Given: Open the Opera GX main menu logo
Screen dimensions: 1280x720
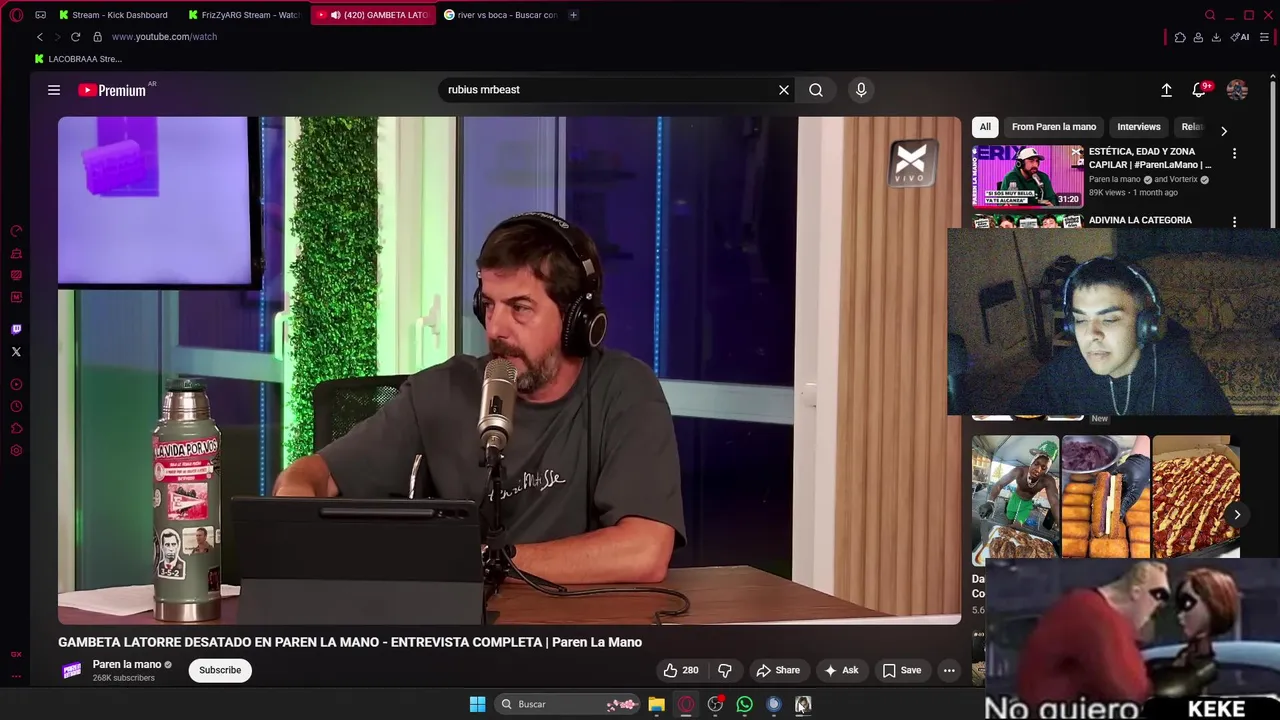Looking at the screenshot, I should click(x=16, y=15).
